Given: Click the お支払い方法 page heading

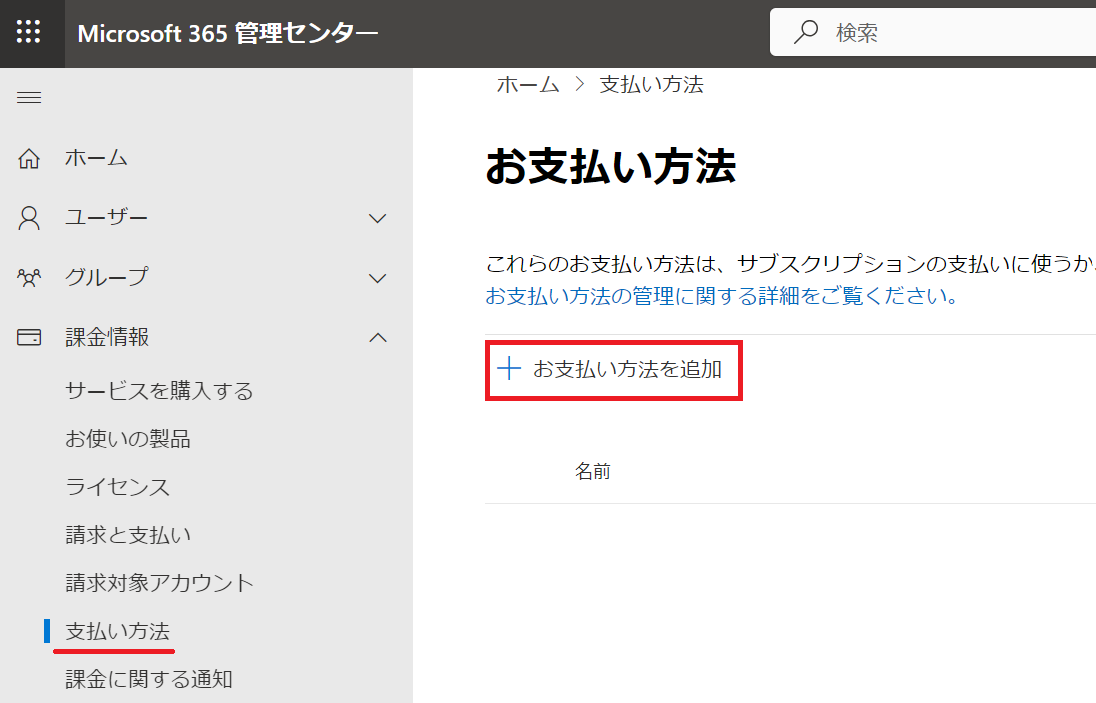Looking at the screenshot, I should click(x=611, y=167).
